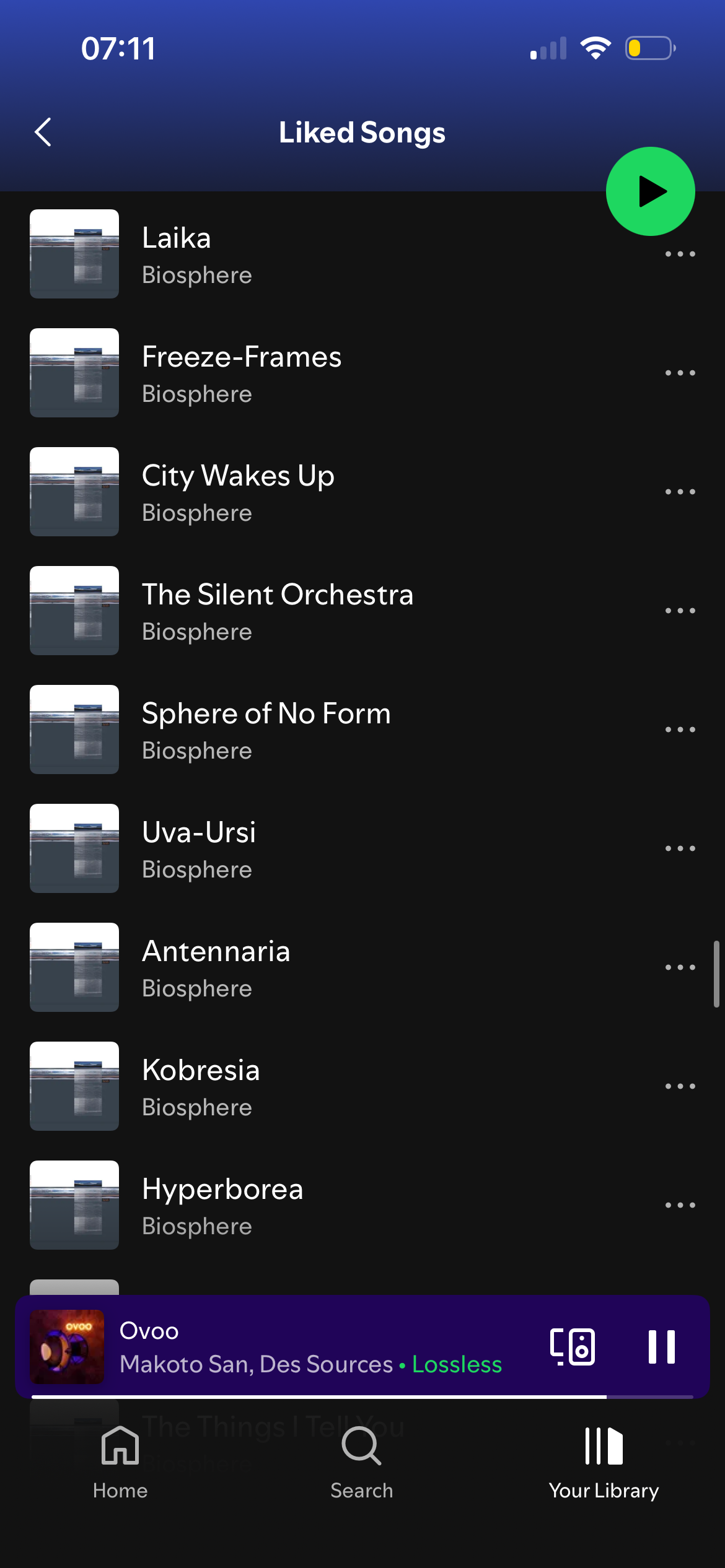Open the Home tab
The image size is (725, 1568).
[x=120, y=1463]
